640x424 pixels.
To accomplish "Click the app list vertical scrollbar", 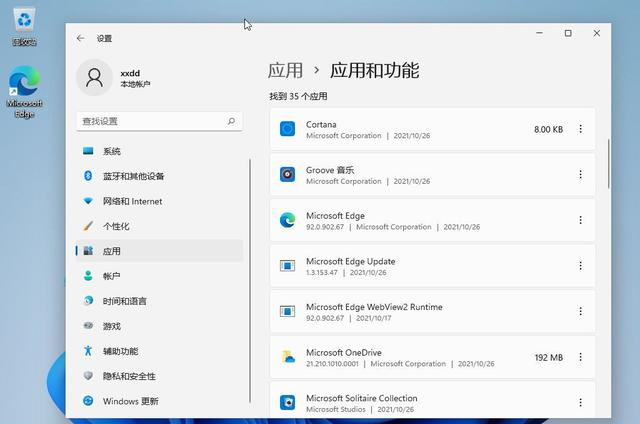I will (608, 165).
